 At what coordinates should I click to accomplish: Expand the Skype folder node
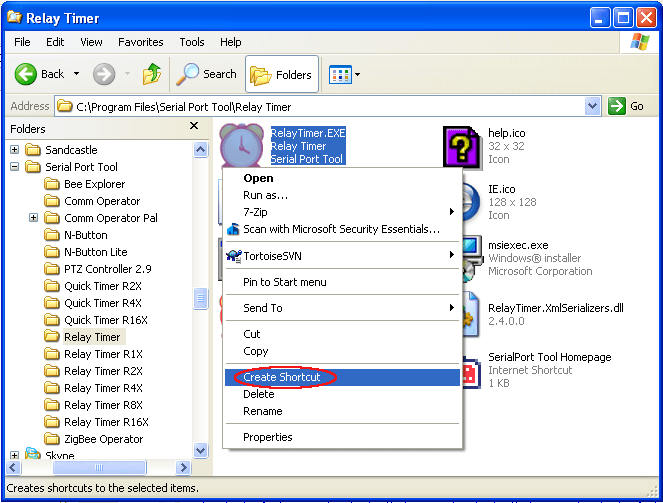click(x=14, y=456)
